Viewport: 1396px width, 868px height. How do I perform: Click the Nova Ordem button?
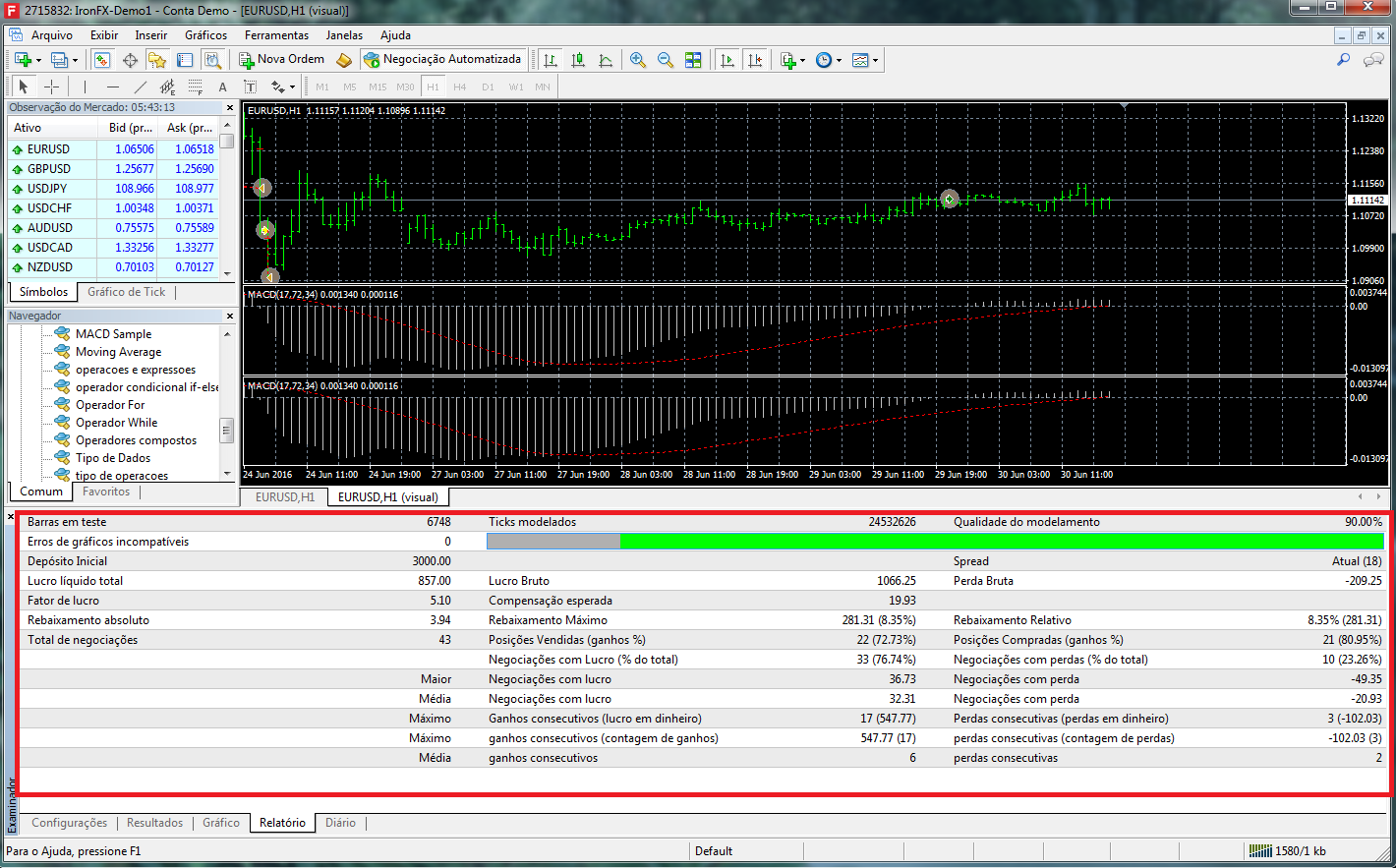point(281,59)
